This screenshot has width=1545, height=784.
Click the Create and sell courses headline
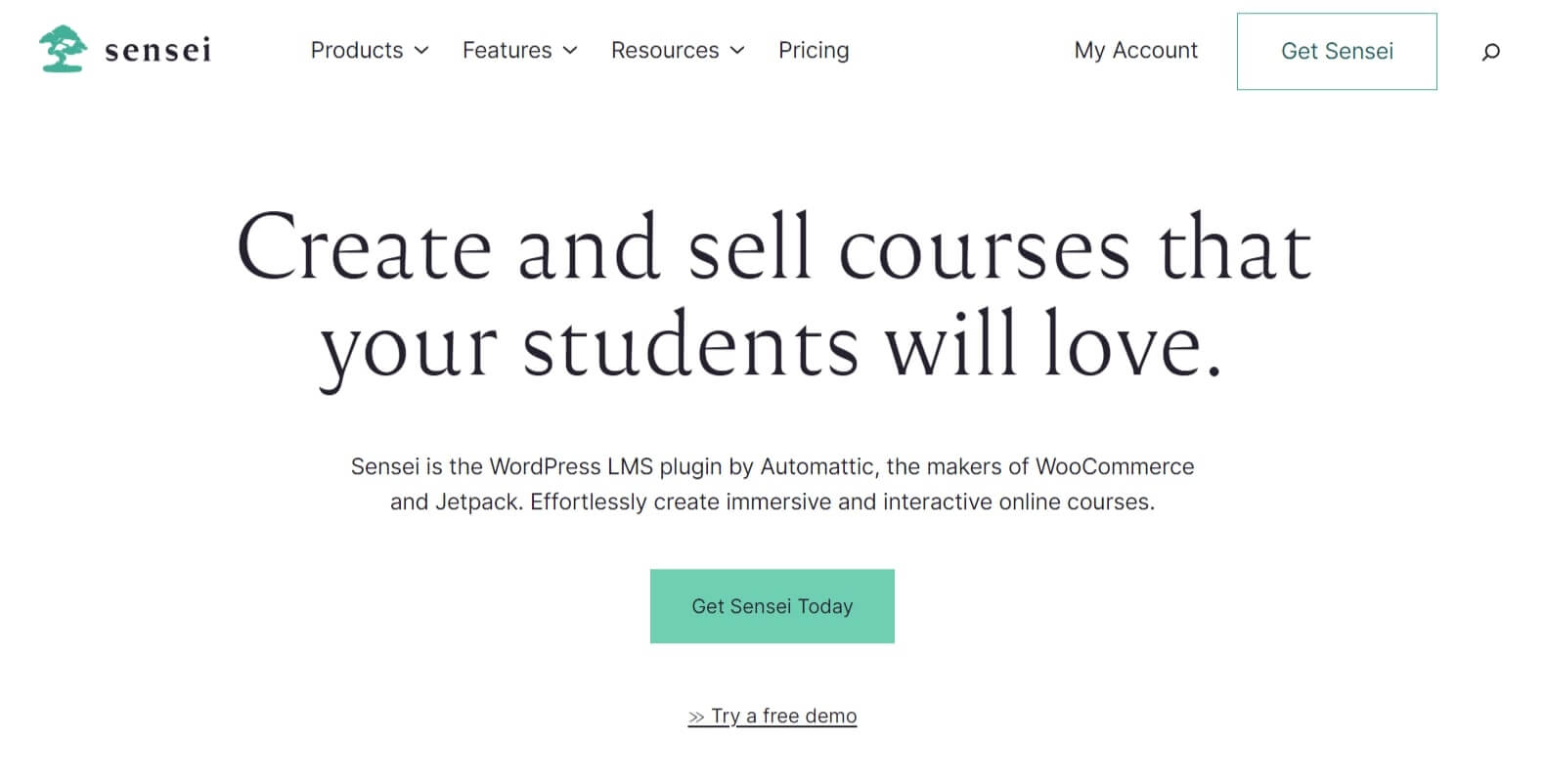(x=773, y=249)
